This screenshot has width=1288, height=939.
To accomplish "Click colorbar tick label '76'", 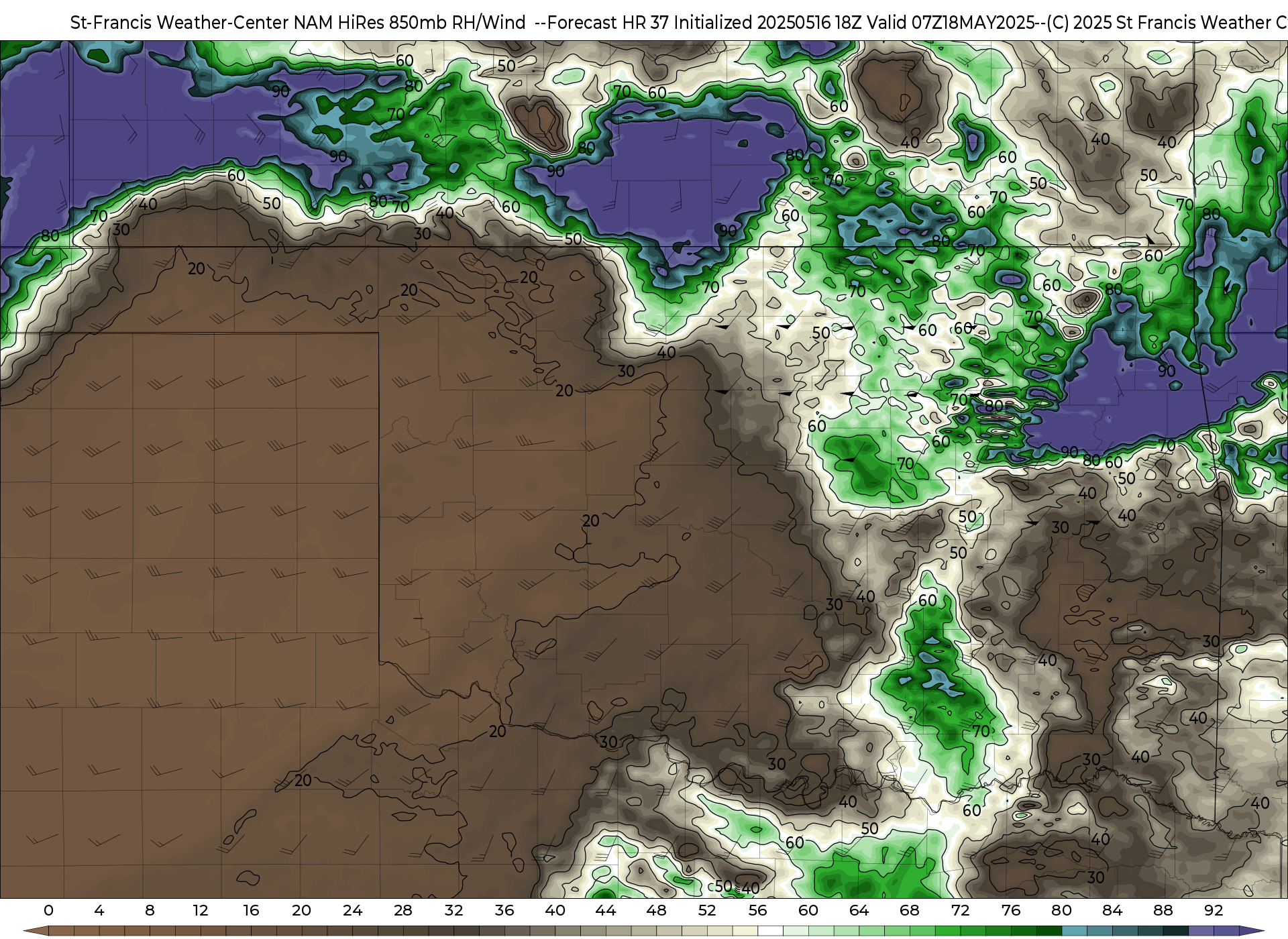I will tap(1011, 910).
